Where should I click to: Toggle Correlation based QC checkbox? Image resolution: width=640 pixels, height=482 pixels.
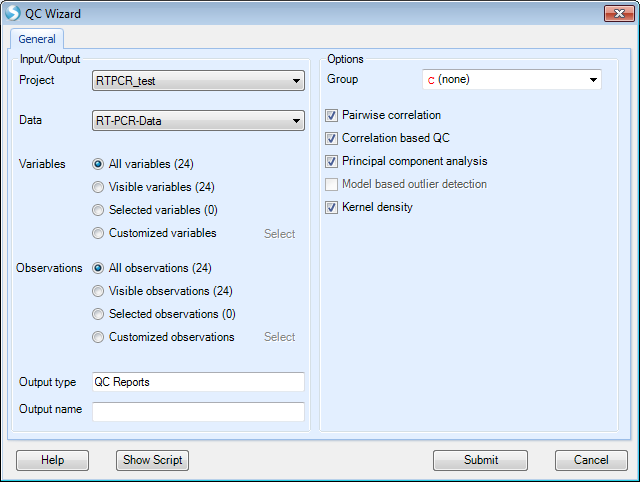click(331, 138)
